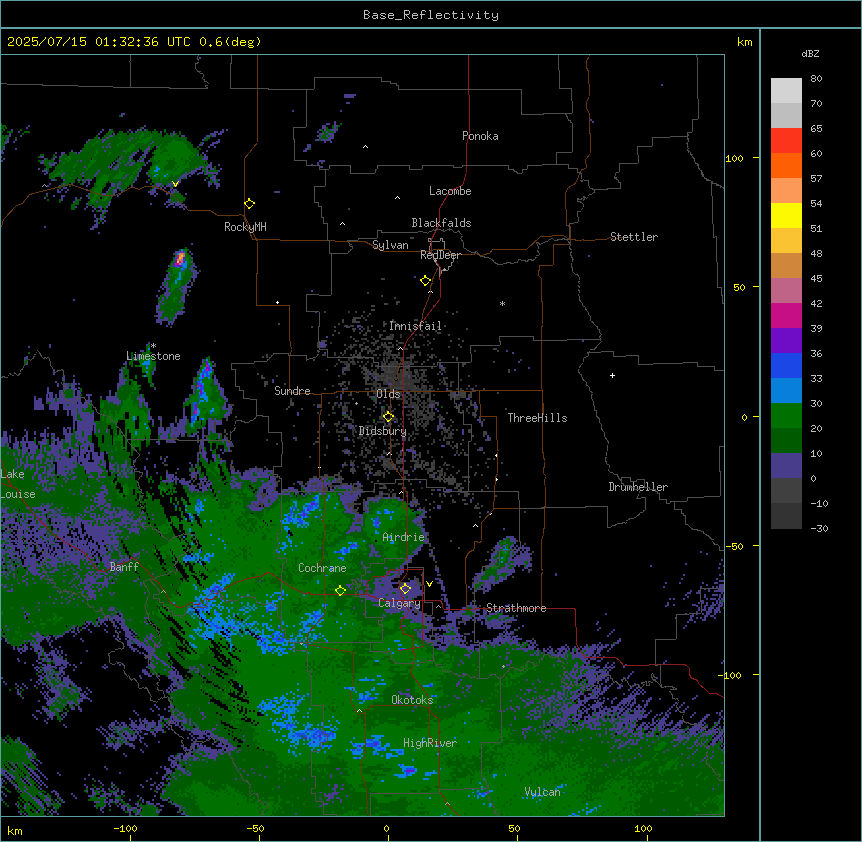Click the Didsbury label
The image size is (862, 842).
[x=383, y=431]
